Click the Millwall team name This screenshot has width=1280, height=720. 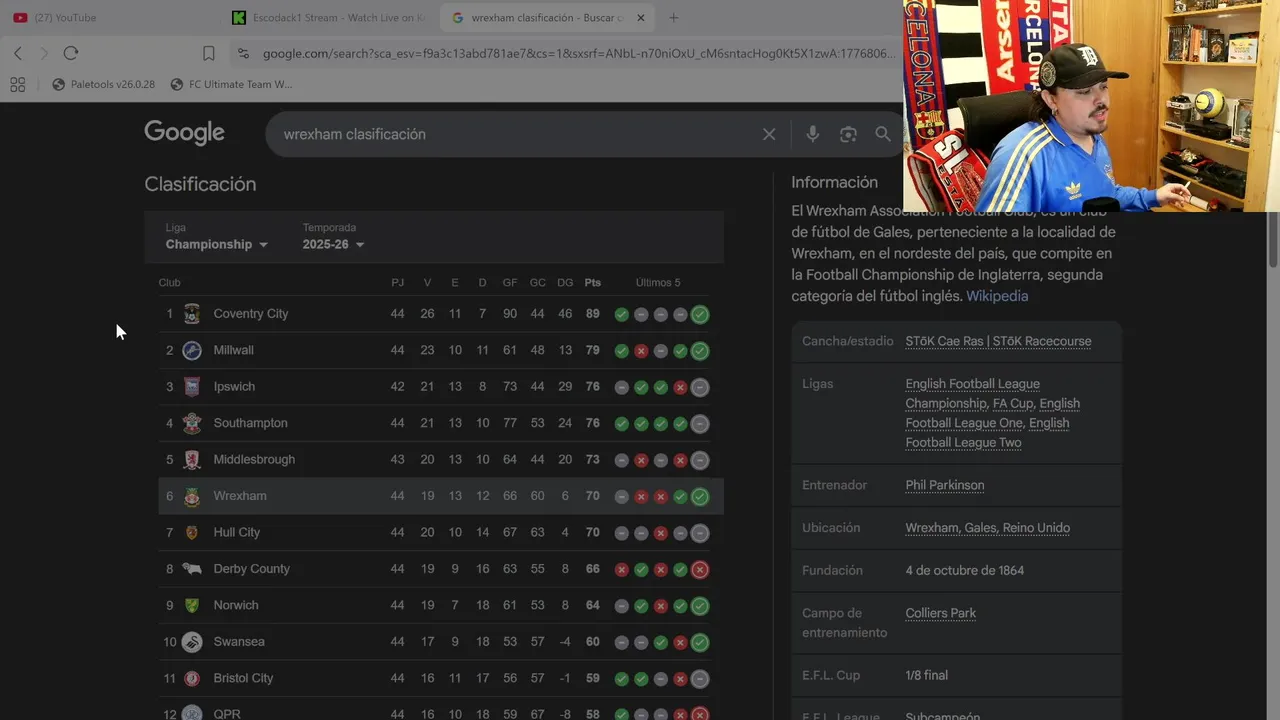pyautogui.click(x=233, y=350)
